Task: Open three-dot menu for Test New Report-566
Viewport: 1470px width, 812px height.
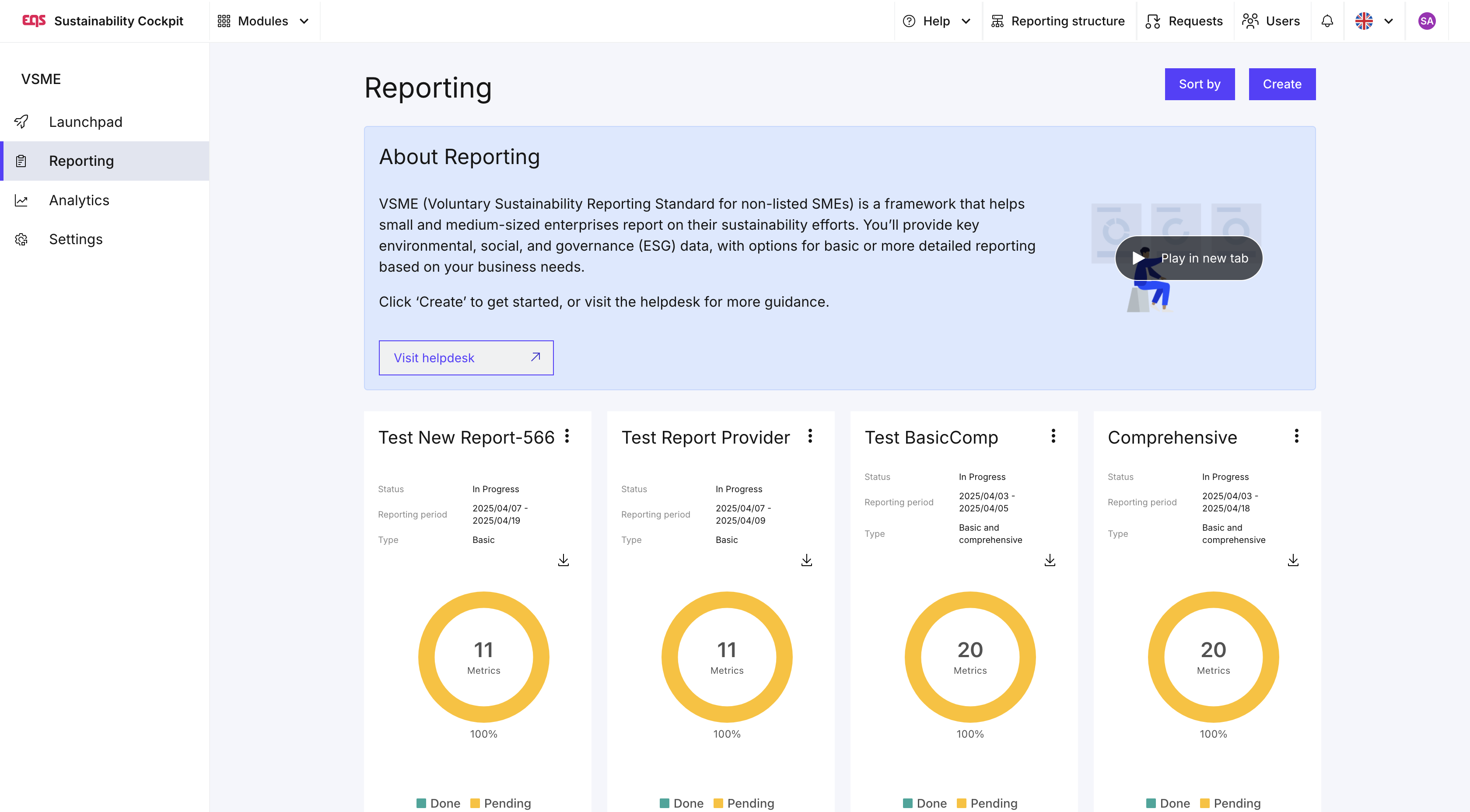Action: tap(567, 436)
